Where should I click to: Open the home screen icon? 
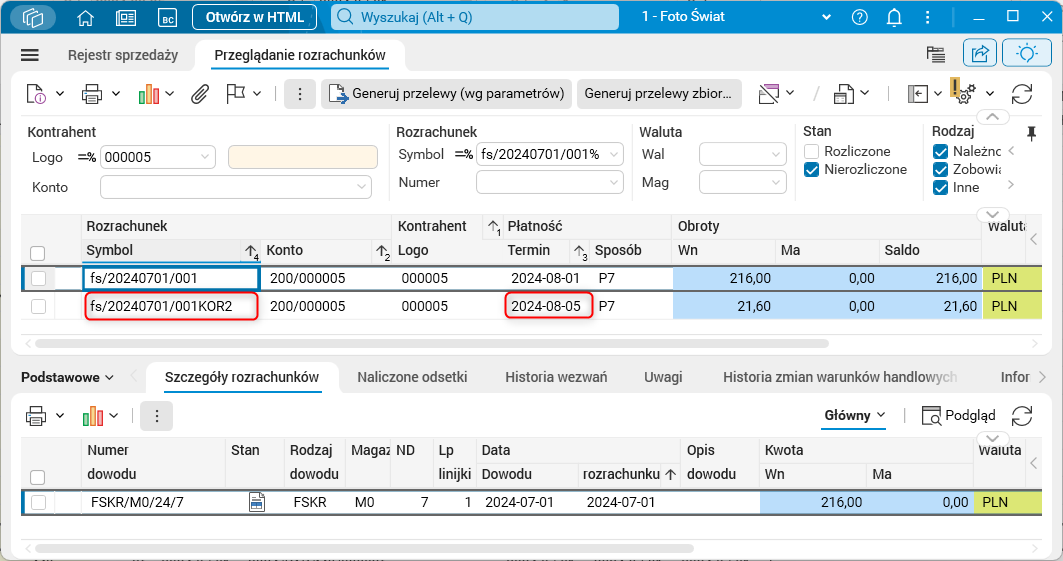[x=85, y=18]
